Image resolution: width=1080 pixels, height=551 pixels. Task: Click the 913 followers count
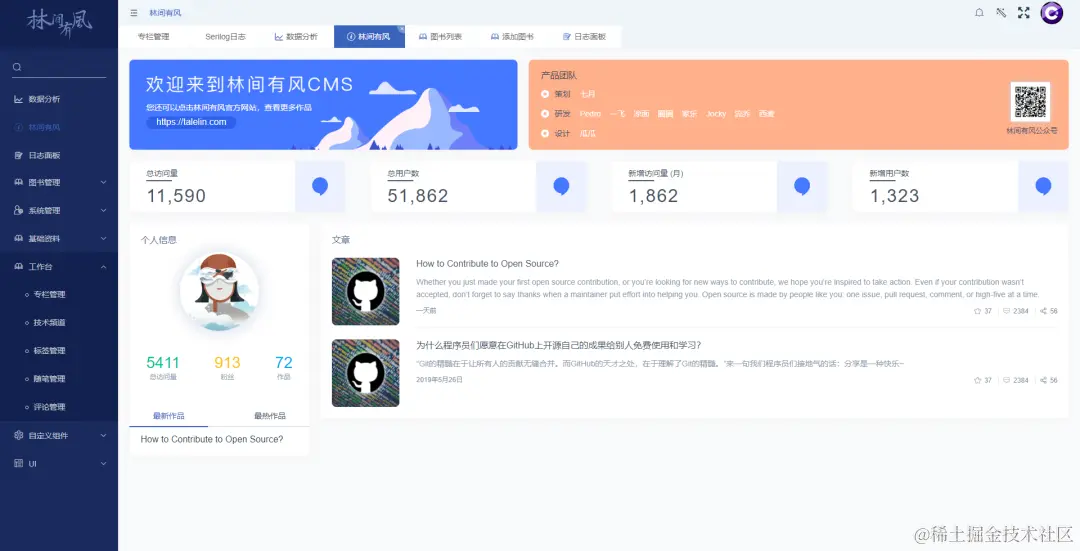[227, 363]
